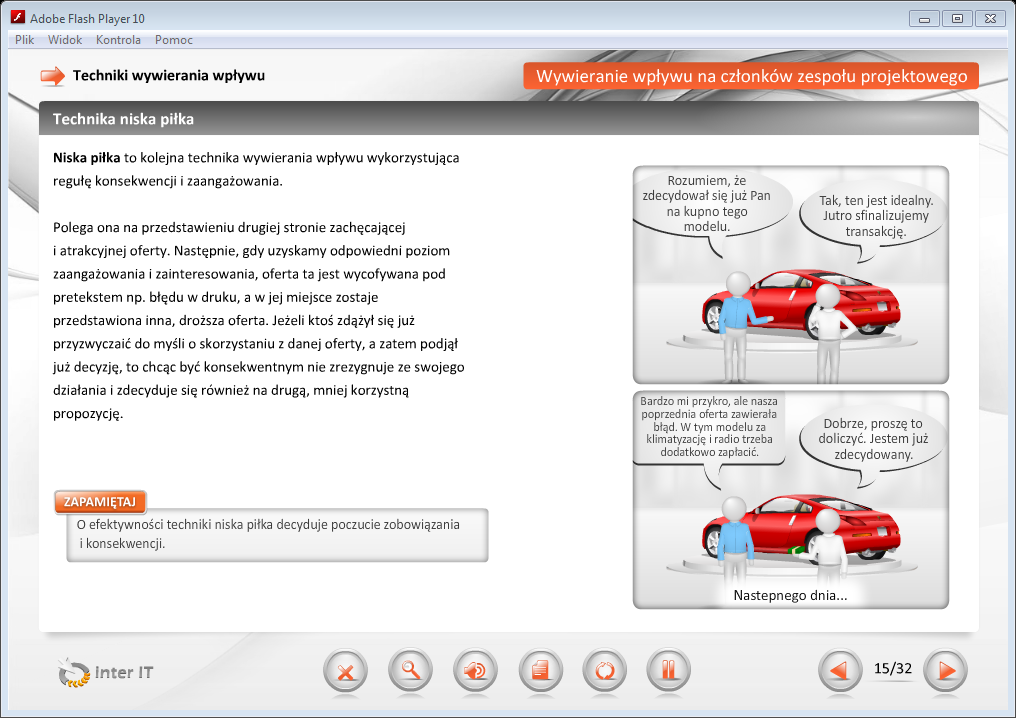Close the Flash Player window
1016x718 pixels.
(990, 19)
